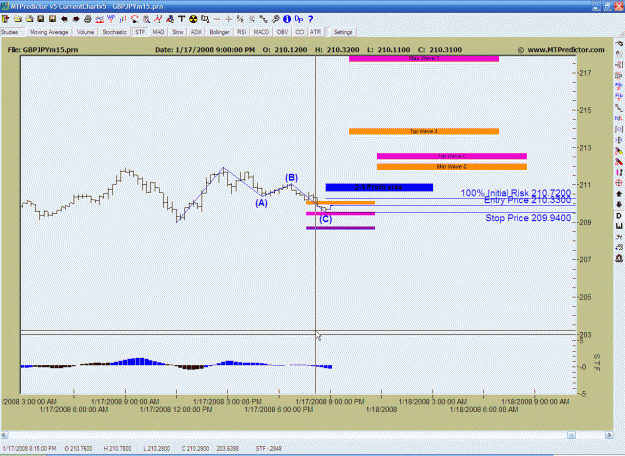Screen dimensions: 625x456
Task: Select the D daily icon in right sidebar
Action: pos(619,216)
